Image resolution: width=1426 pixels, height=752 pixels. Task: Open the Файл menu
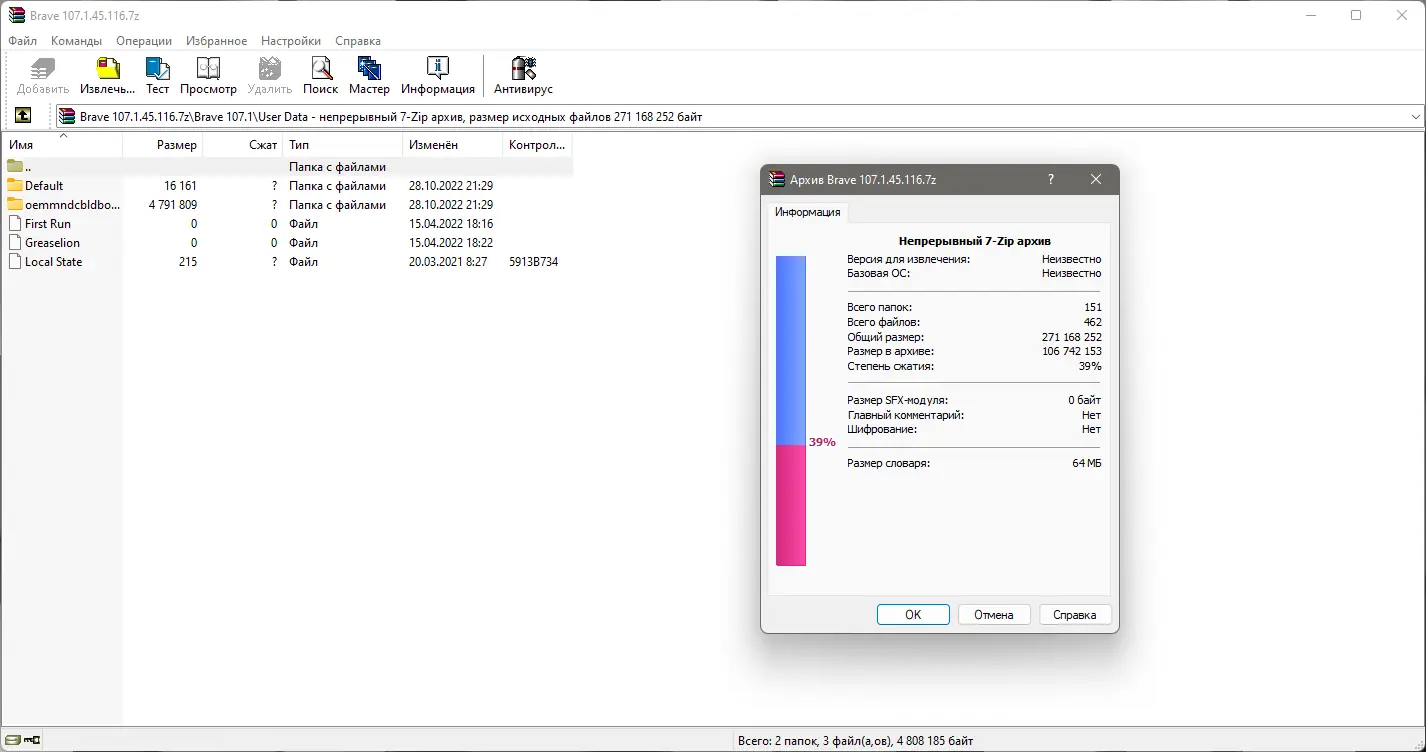[22, 41]
